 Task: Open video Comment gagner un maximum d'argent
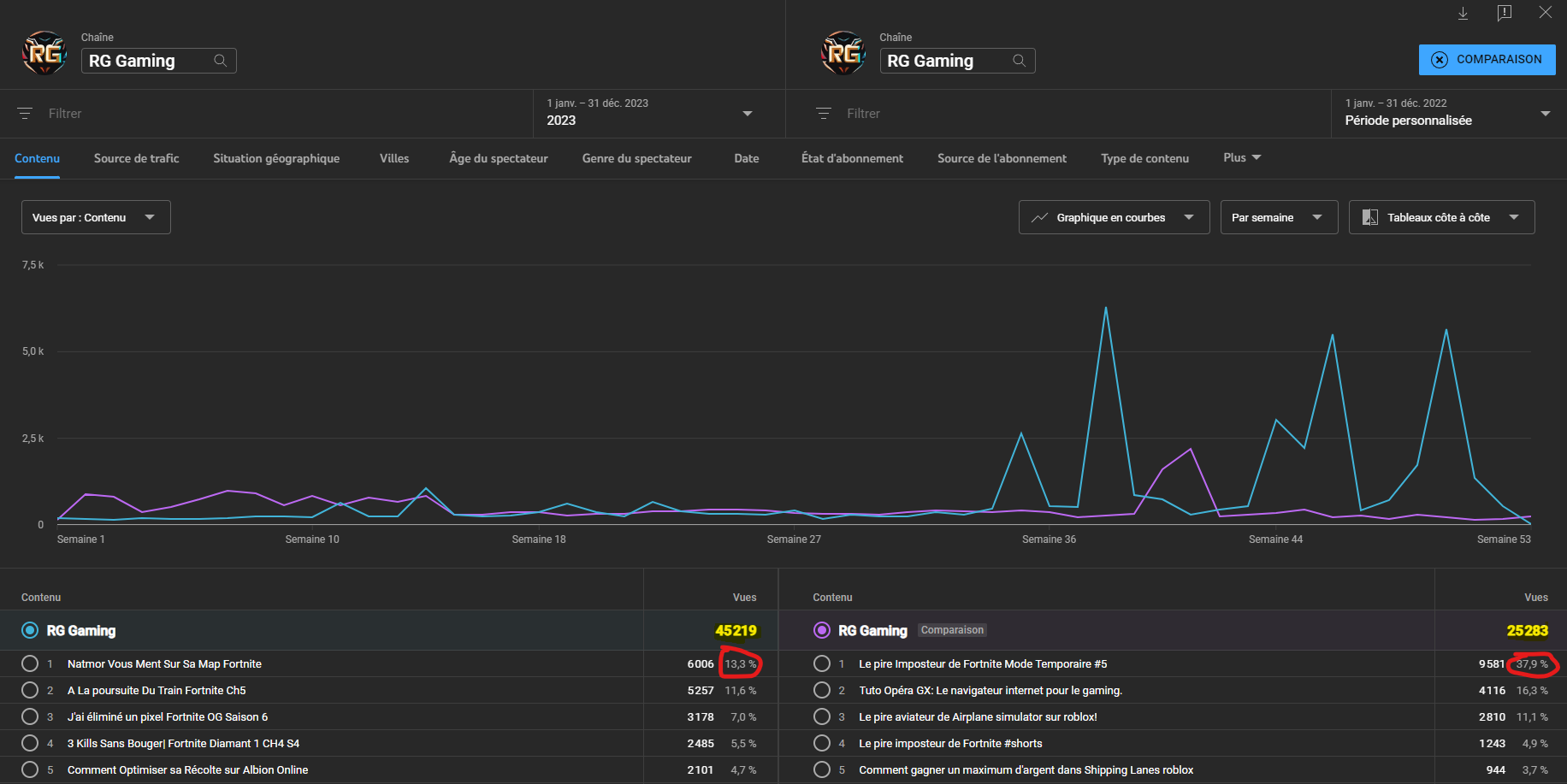(1026, 770)
